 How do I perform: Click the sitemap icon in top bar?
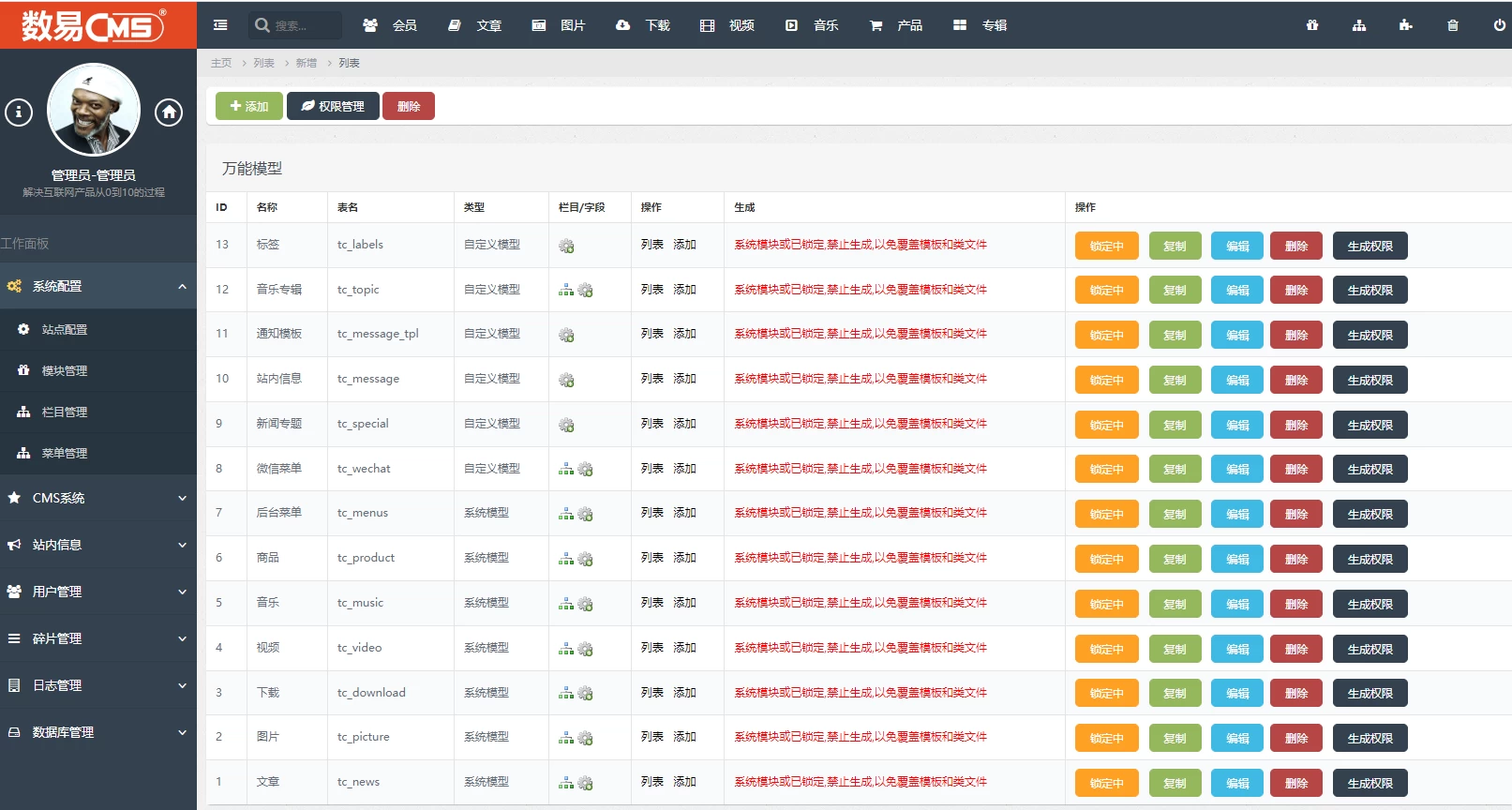coord(1358,25)
